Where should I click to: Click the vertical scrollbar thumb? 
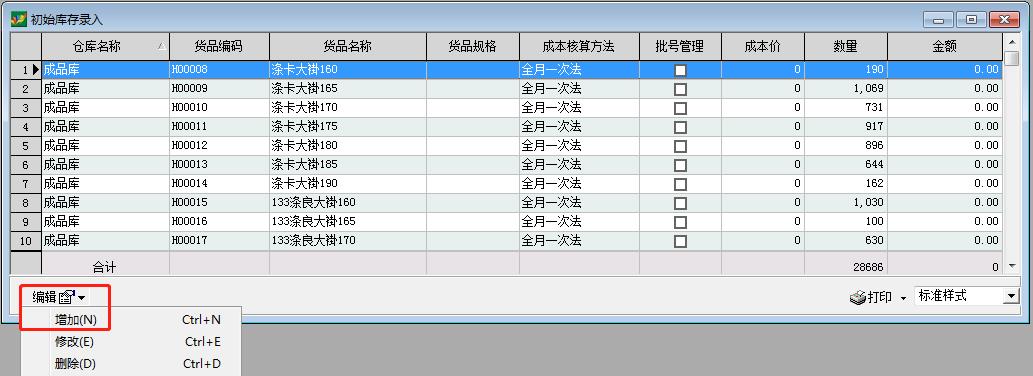pos(1013,59)
